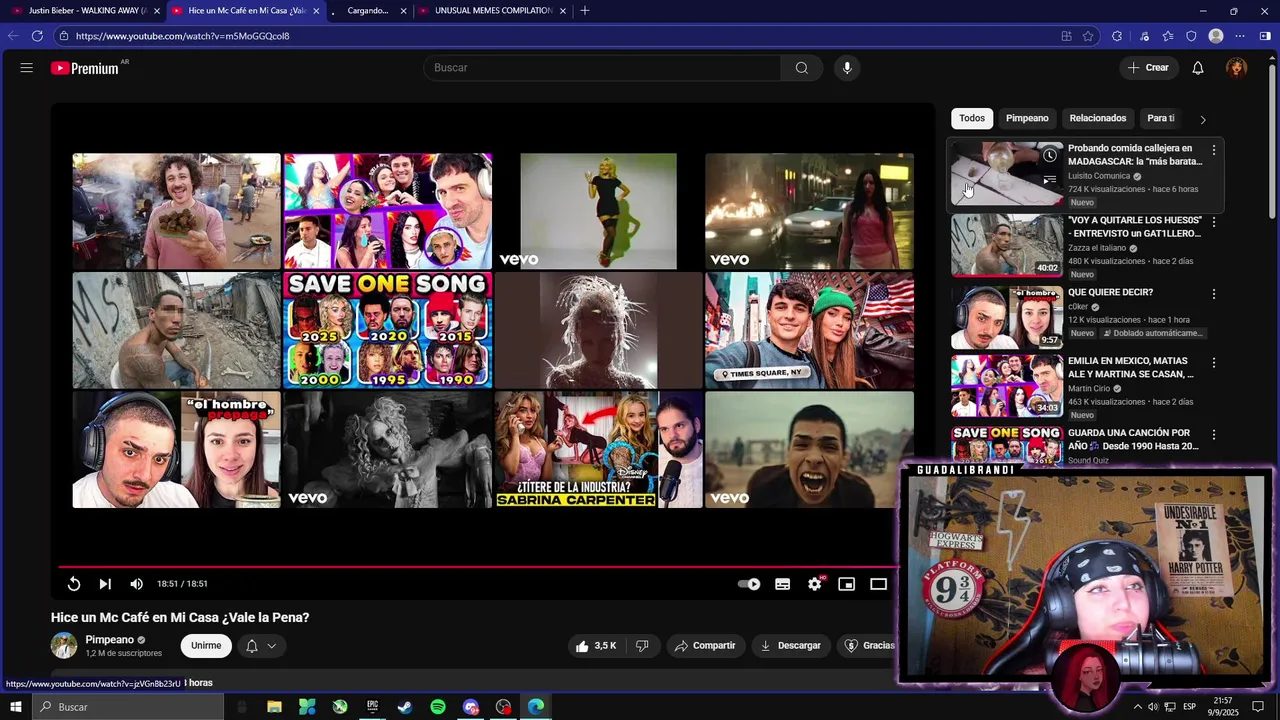Screen dimensions: 1280x720
Task: Open options menu for the Madagascar video
Action: [x=1214, y=150]
